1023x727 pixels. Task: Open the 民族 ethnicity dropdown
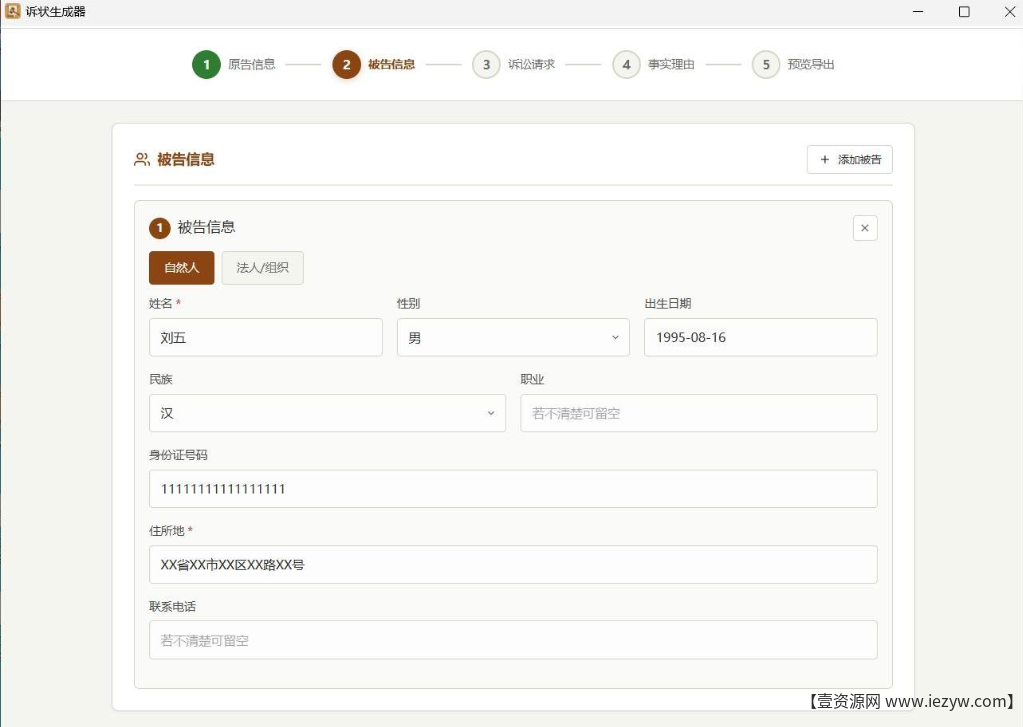click(327, 413)
